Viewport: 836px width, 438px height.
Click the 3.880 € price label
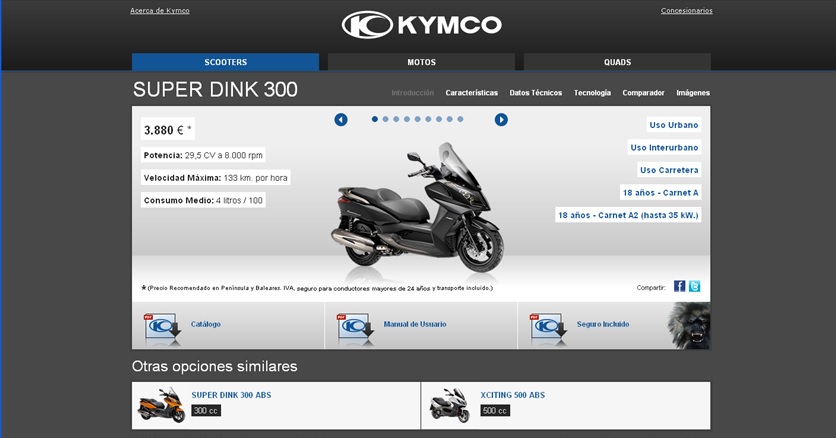coord(168,129)
